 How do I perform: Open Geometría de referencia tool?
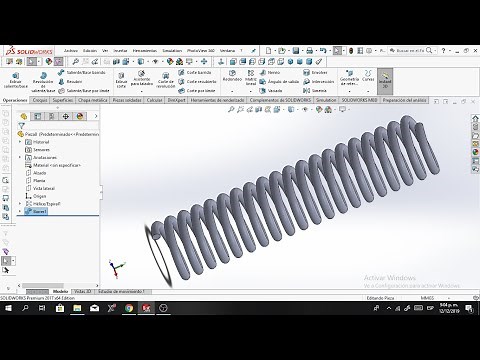(x=349, y=77)
